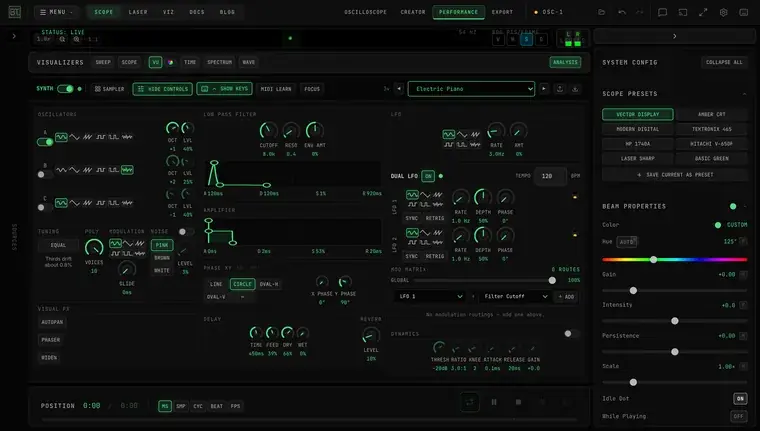Toggle the Noise enable switch
The image size is (760, 431).
[x=186, y=232]
